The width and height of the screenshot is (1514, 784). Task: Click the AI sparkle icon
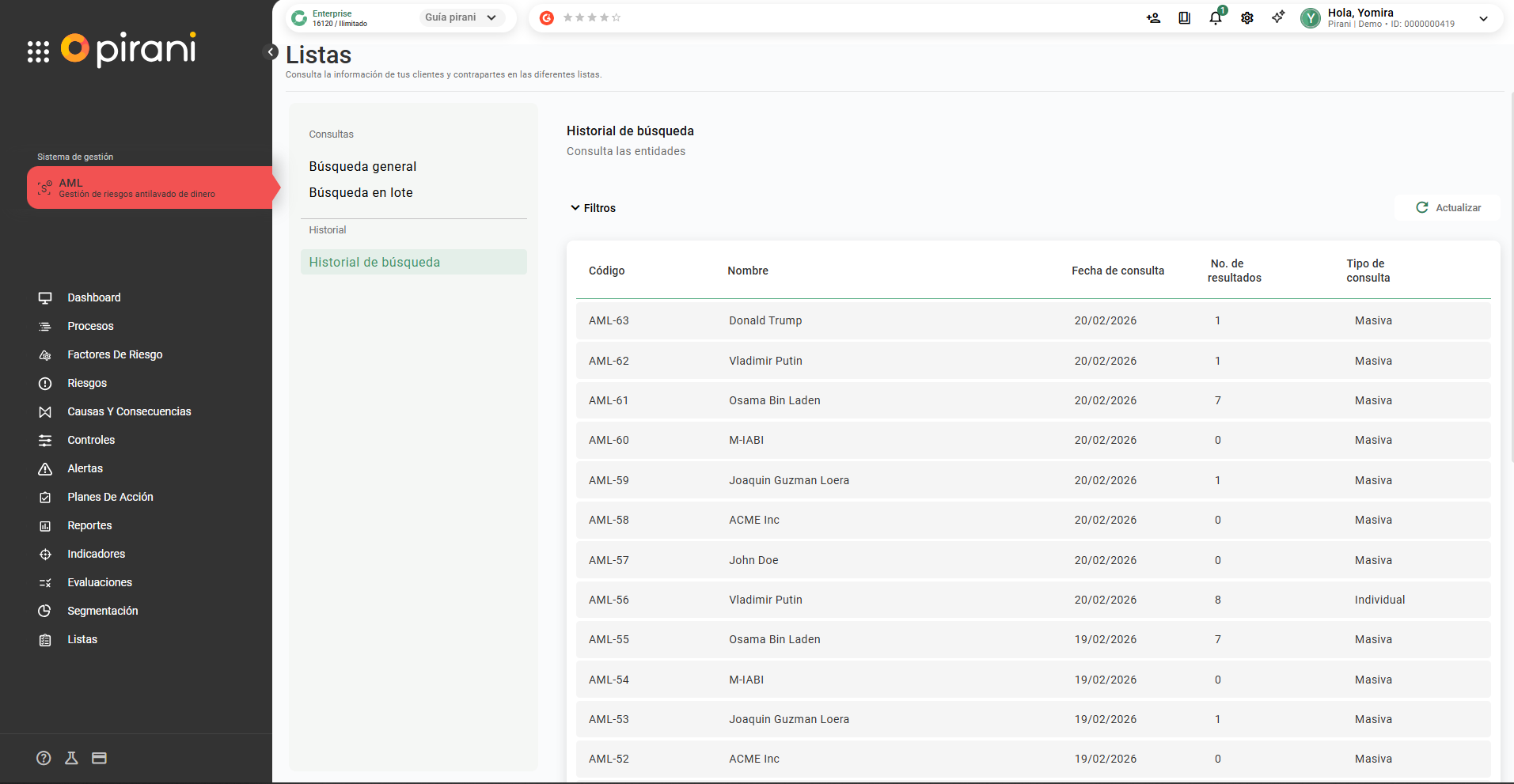coord(1278,17)
